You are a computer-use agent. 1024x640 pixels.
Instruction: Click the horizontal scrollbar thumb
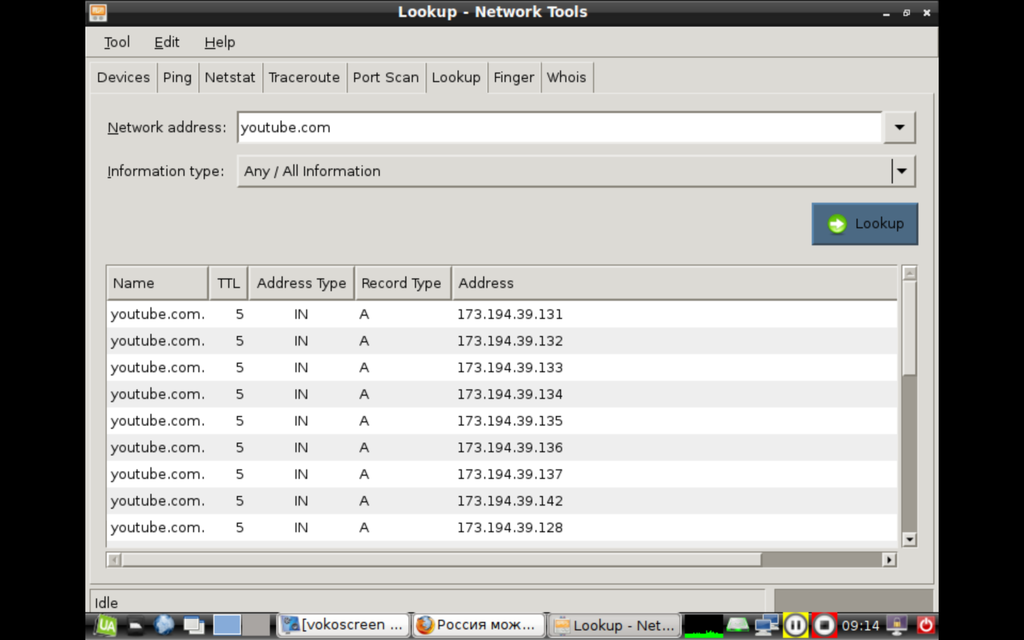coord(441,560)
